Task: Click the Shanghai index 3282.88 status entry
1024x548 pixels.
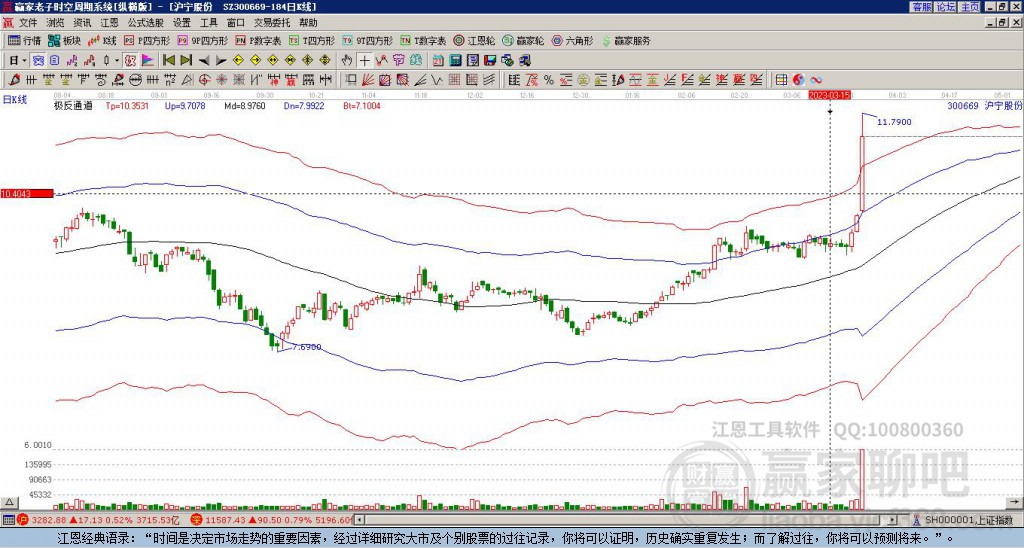Action: click(x=98, y=520)
